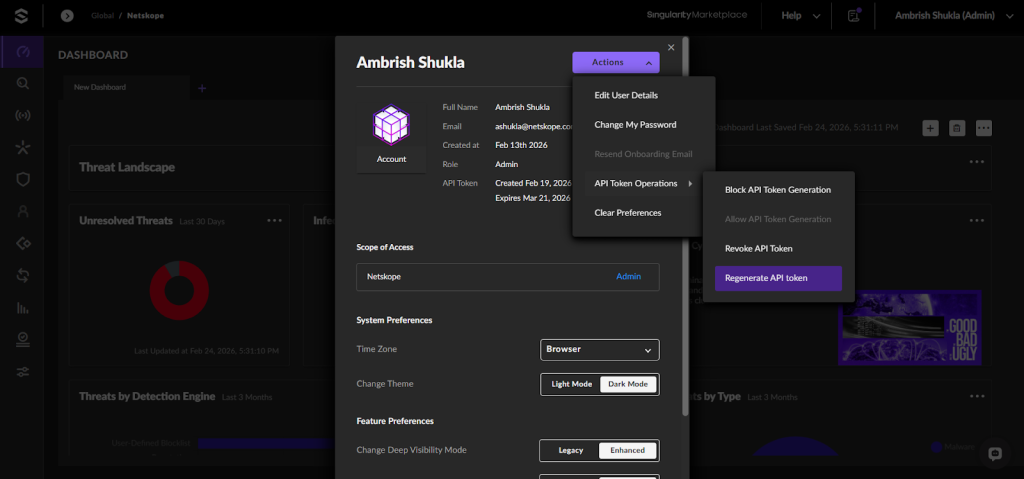Expand the sidebar with the arrow icon
The width and height of the screenshot is (1024, 479).
[67, 16]
